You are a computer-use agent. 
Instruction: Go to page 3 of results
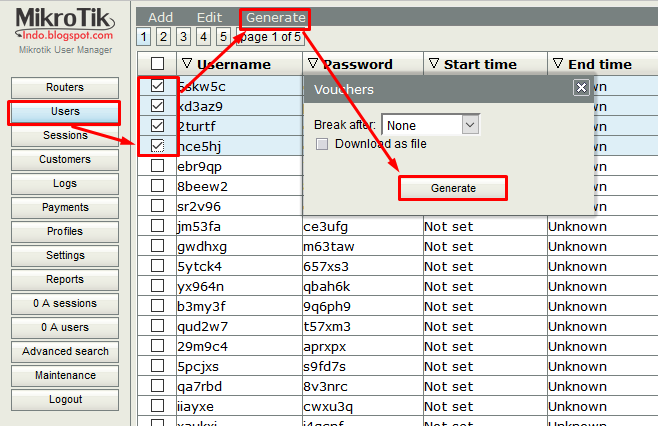click(x=183, y=37)
